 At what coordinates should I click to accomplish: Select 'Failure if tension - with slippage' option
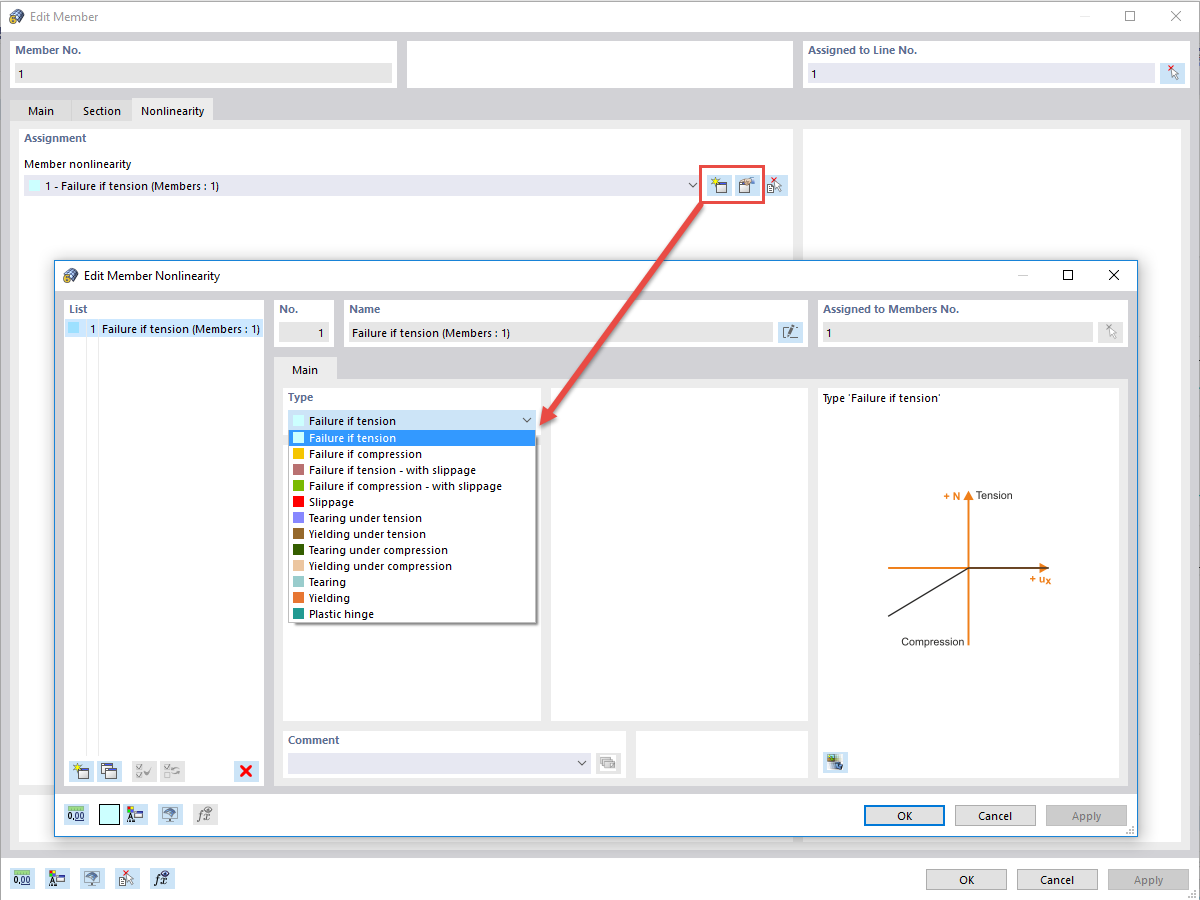[412, 470]
